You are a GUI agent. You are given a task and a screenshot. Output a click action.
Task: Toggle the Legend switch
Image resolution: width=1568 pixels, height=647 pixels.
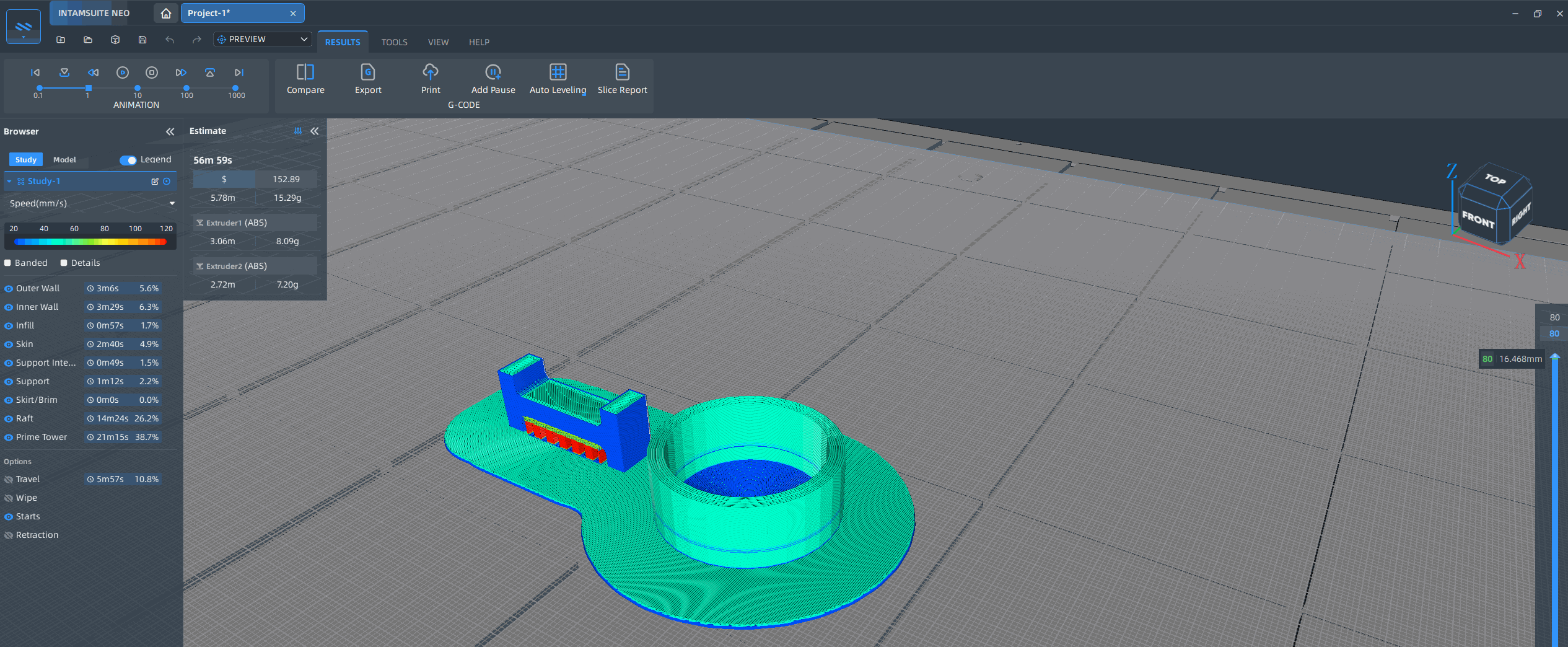[128, 160]
